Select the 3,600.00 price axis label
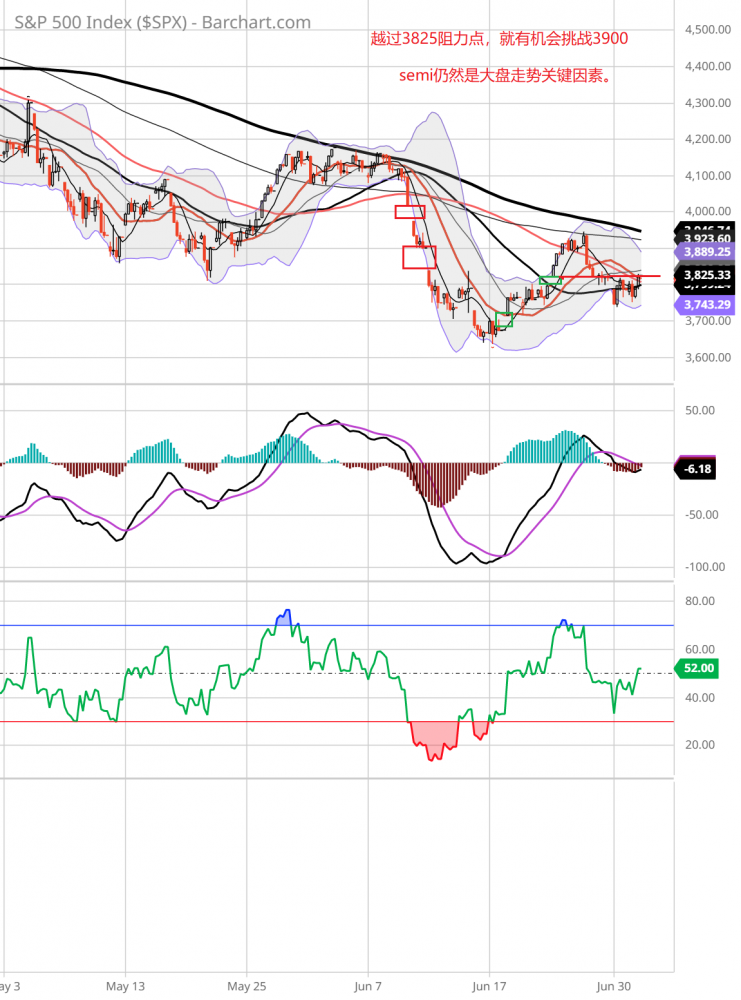 pyautogui.click(x=708, y=358)
